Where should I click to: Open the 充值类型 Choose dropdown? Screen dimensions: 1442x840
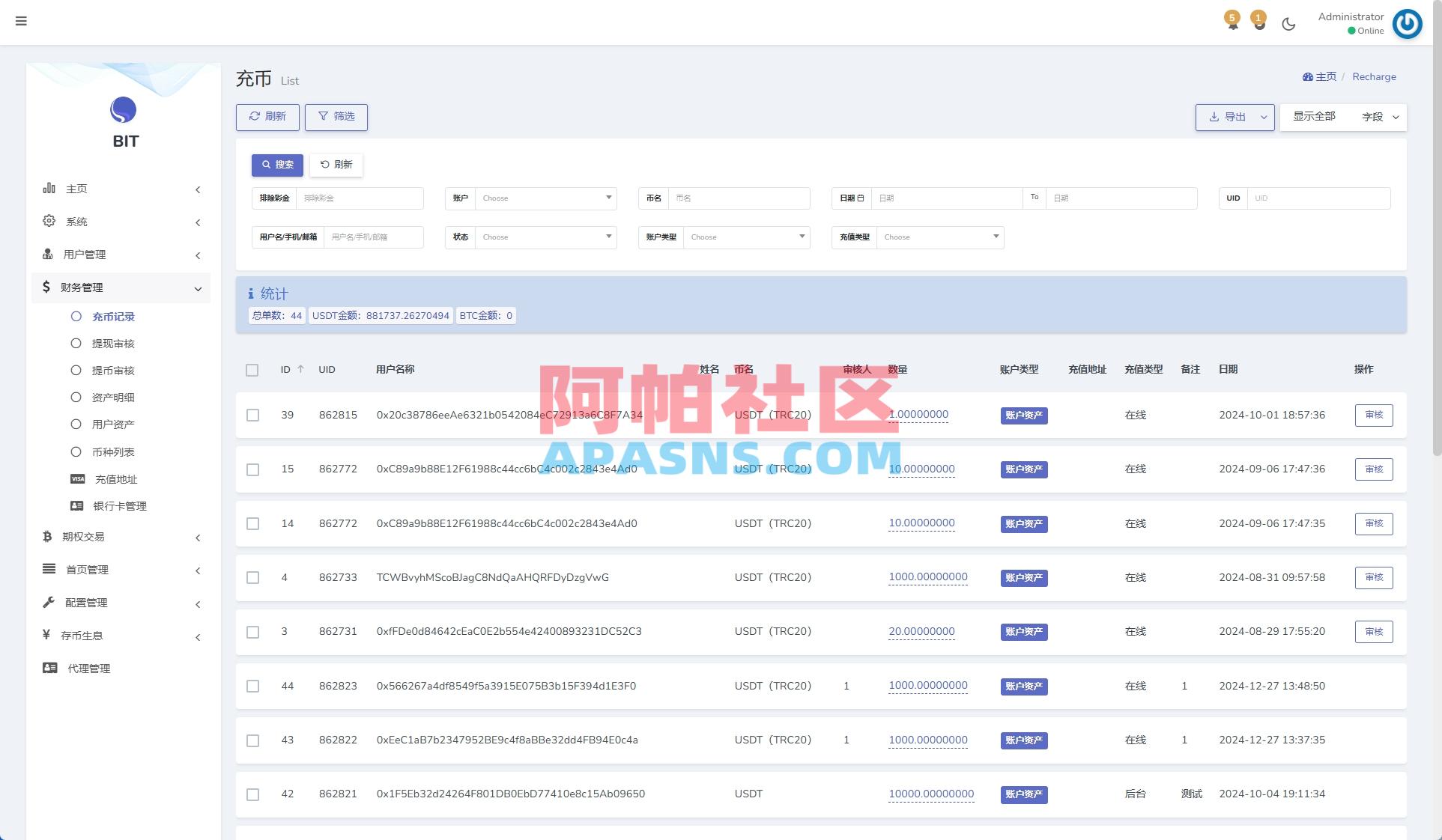940,237
